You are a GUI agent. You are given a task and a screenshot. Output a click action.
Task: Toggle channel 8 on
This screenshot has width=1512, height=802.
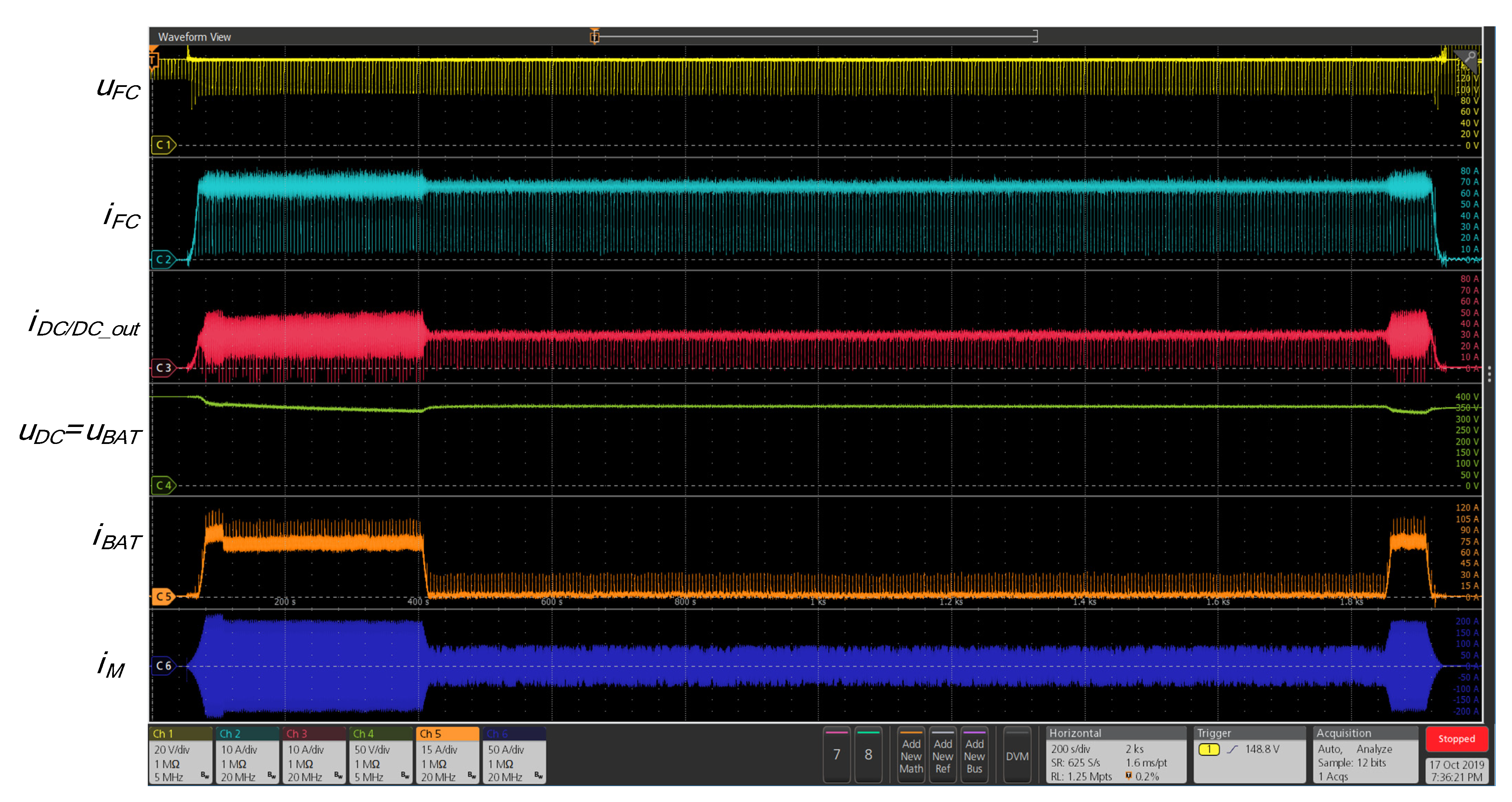tap(868, 755)
